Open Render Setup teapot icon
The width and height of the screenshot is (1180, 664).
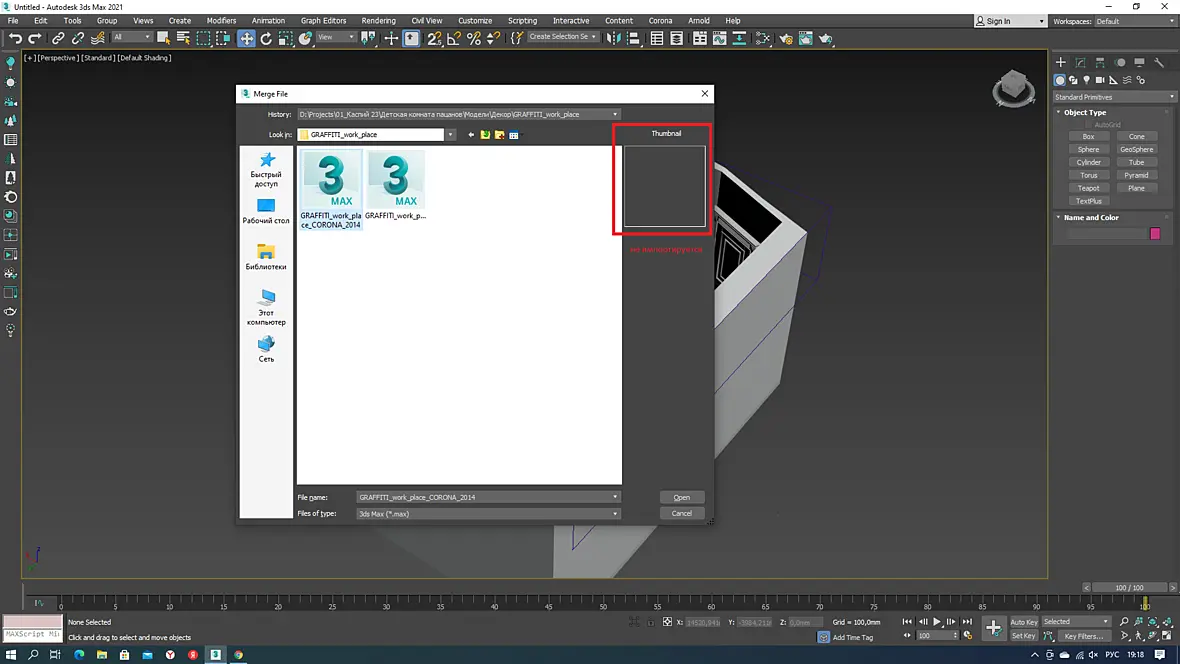[786, 38]
